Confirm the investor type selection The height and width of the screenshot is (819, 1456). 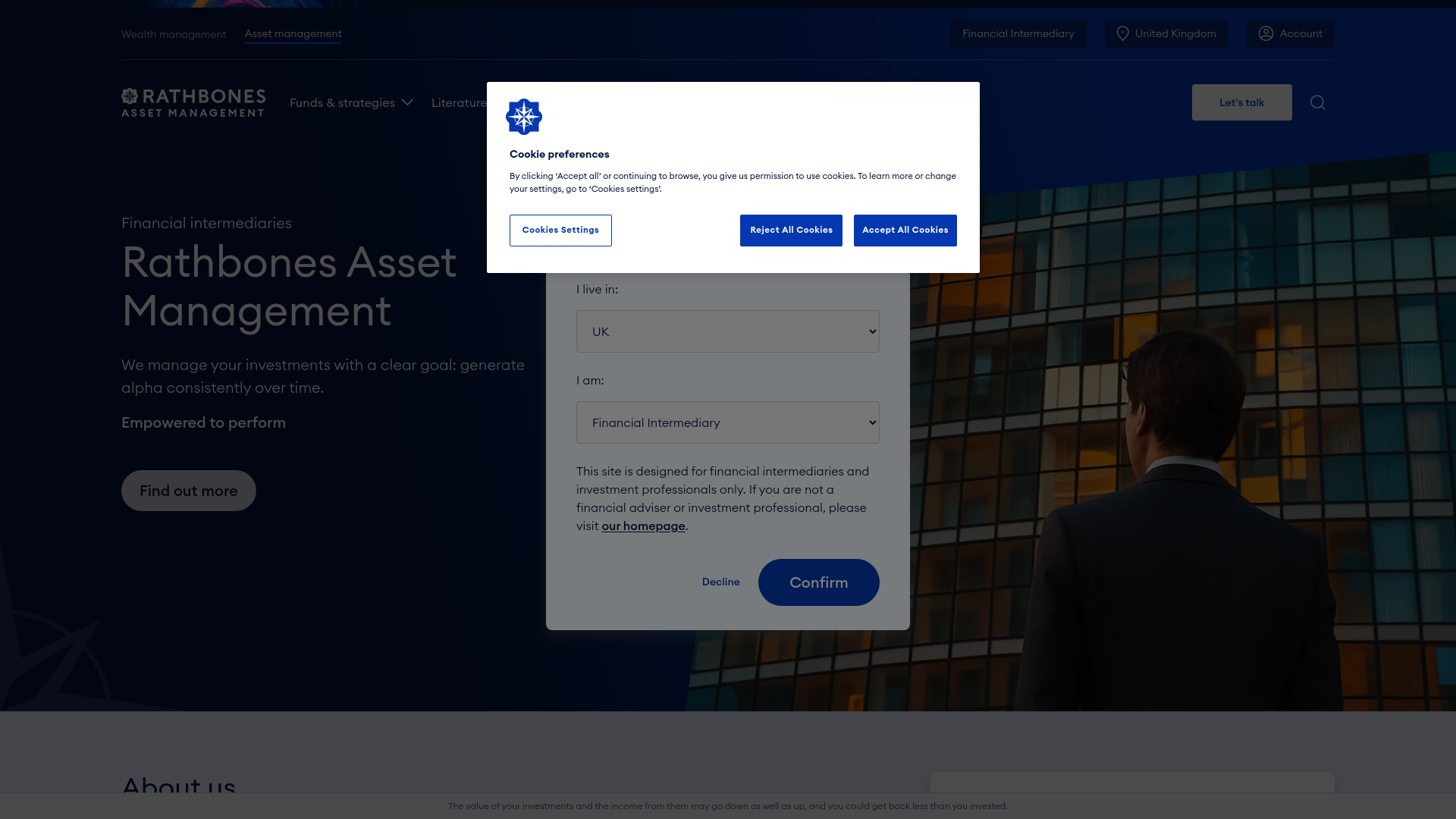click(819, 582)
